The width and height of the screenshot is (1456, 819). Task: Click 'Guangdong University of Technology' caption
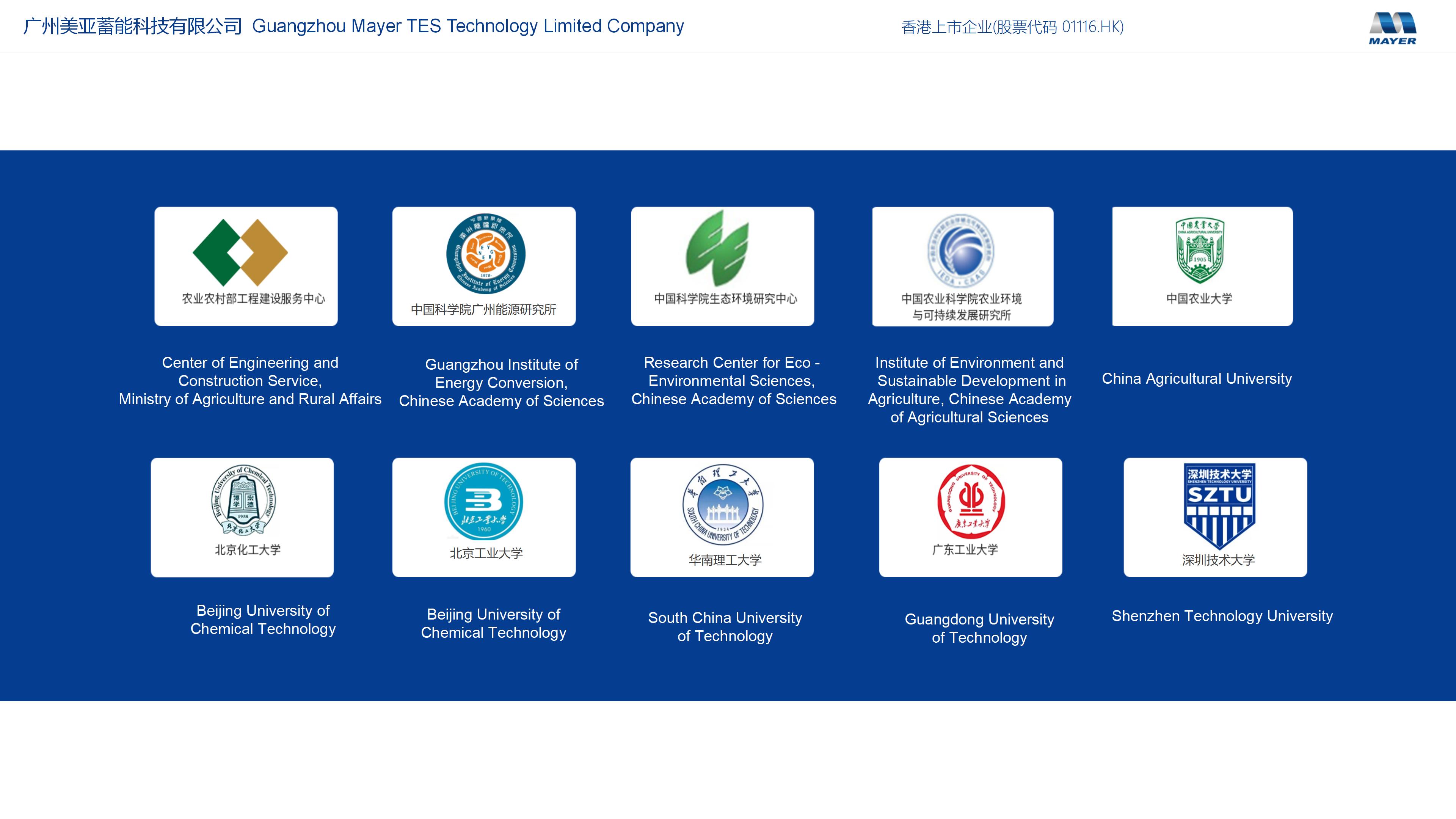(x=979, y=628)
